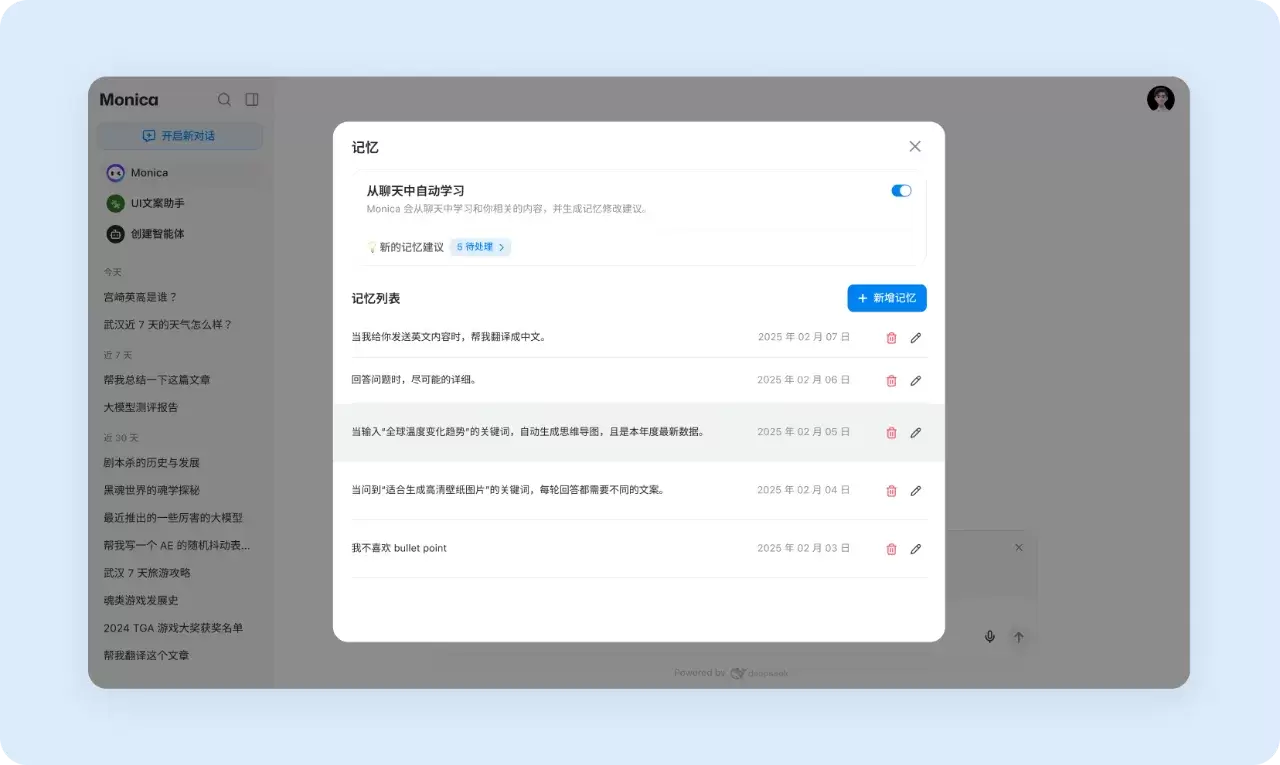1280x765 pixels.
Task: Edit the 回答问题时 memory entry
Action: click(916, 381)
